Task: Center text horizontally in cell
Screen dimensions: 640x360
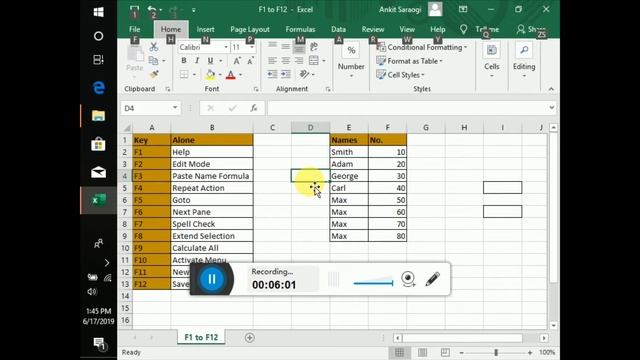Action: pos(286,61)
